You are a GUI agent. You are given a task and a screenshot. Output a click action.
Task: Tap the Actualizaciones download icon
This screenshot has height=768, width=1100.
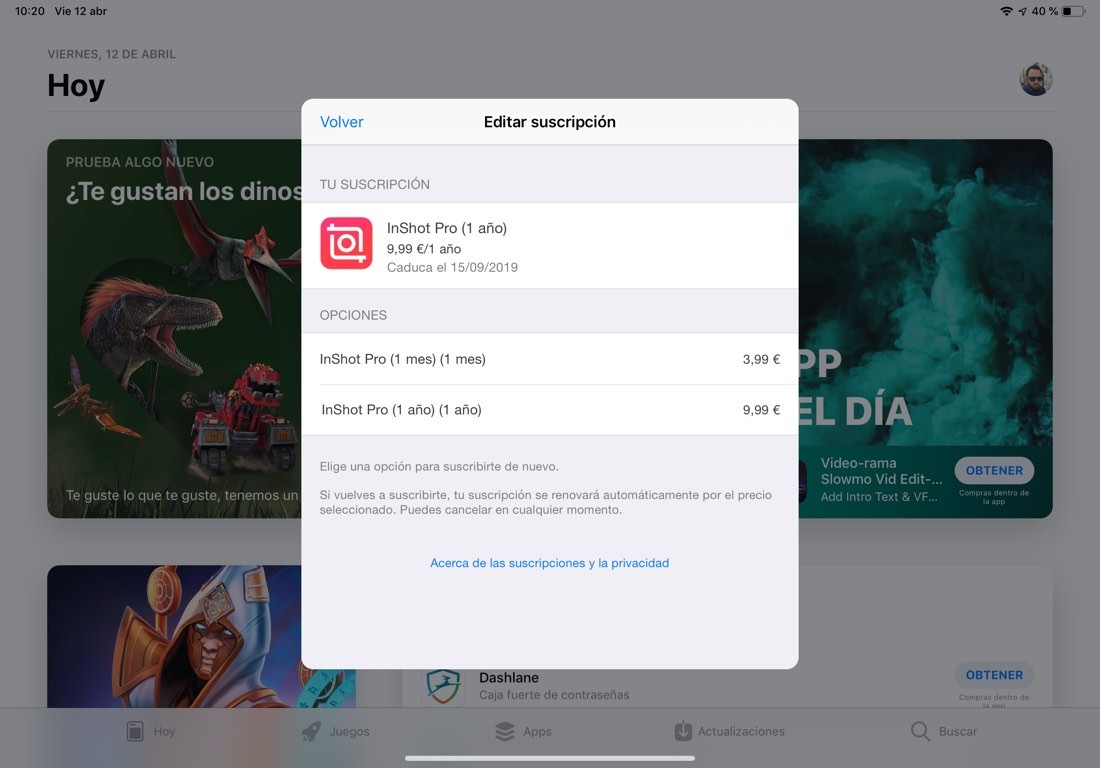tap(683, 731)
